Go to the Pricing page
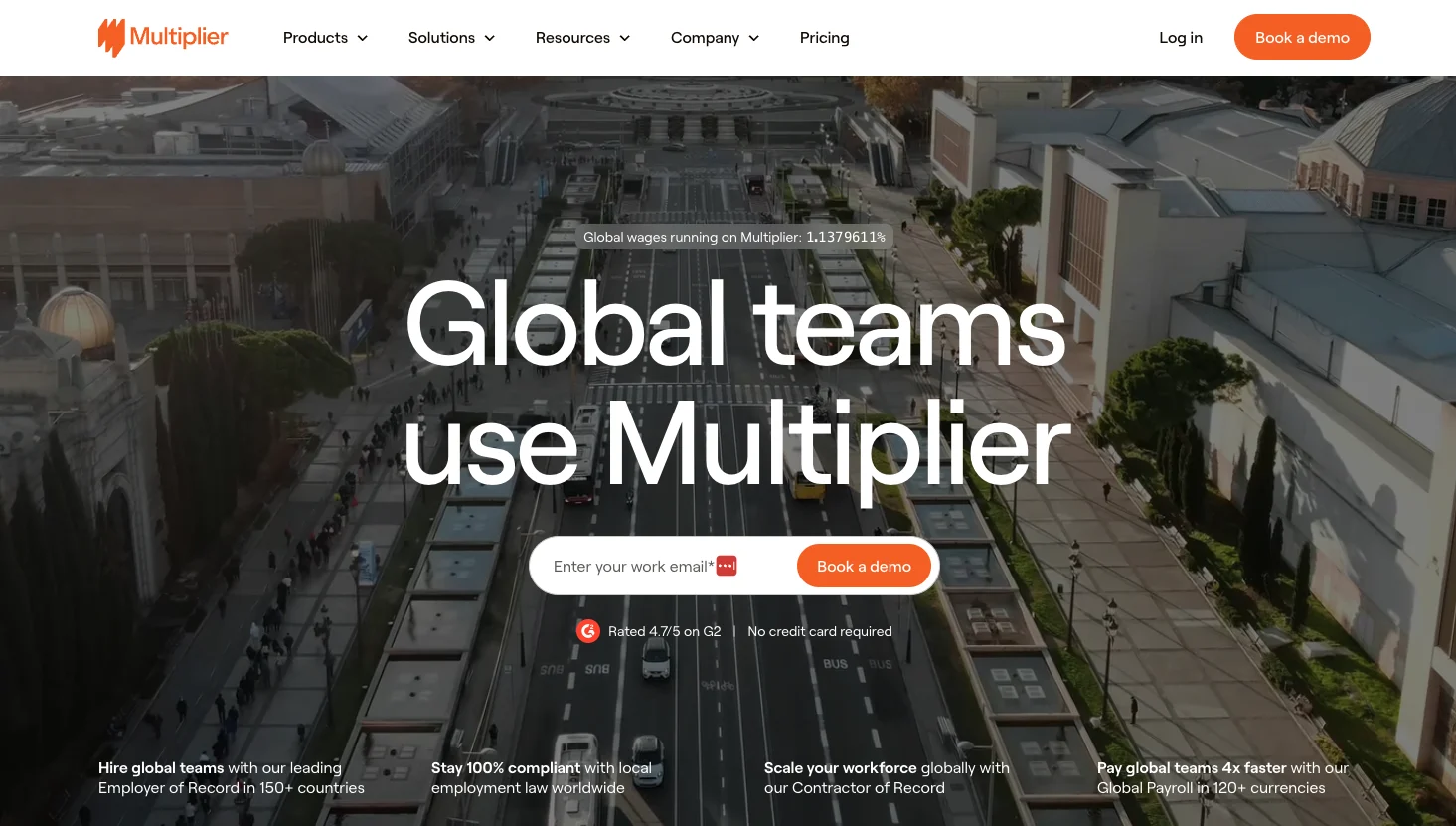 click(x=825, y=38)
